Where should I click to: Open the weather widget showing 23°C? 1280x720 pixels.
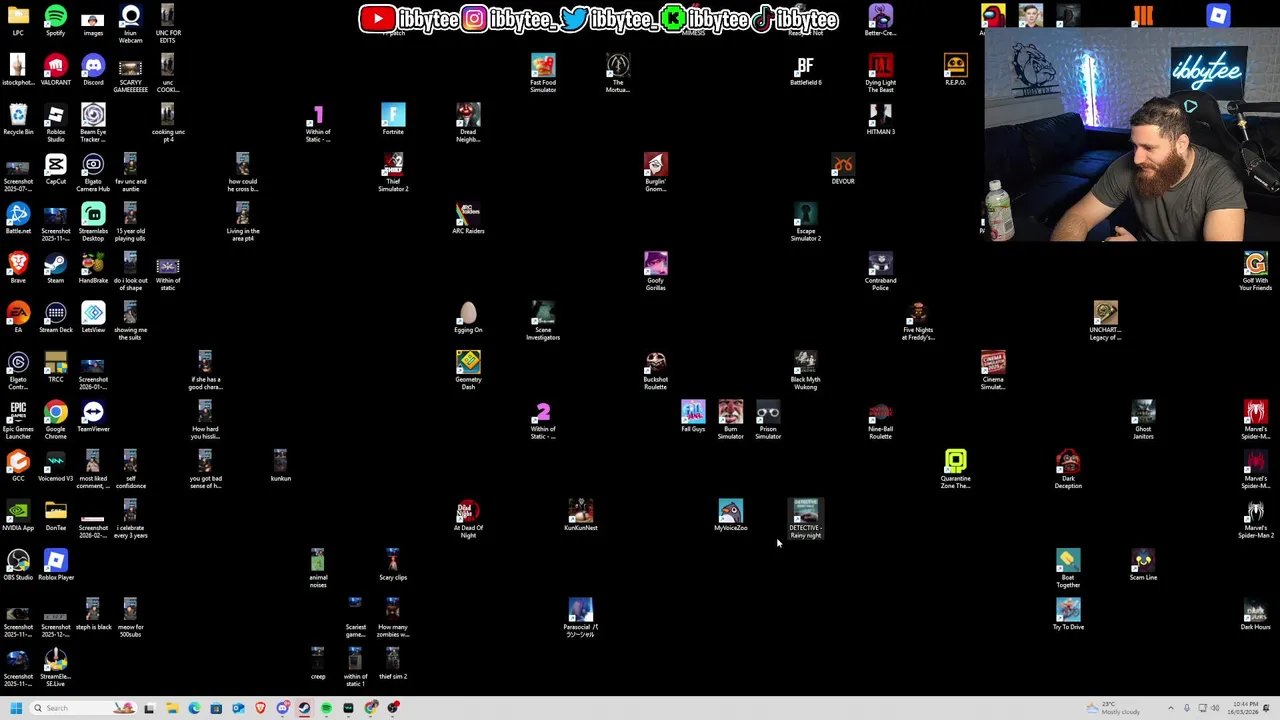click(x=1113, y=708)
